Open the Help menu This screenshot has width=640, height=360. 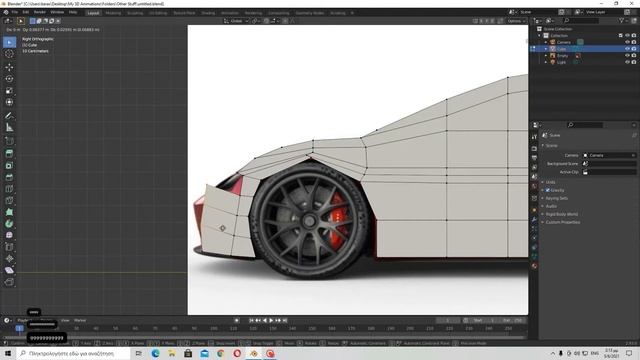(73, 13)
